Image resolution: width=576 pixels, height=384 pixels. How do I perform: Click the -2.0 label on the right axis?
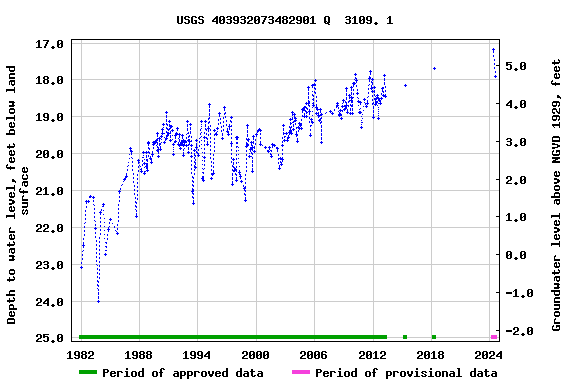click(x=519, y=331)
